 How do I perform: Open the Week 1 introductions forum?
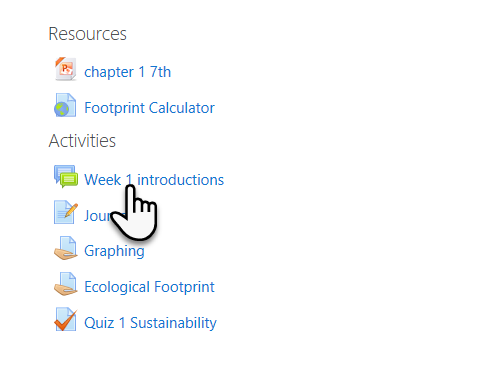point(154,180)
